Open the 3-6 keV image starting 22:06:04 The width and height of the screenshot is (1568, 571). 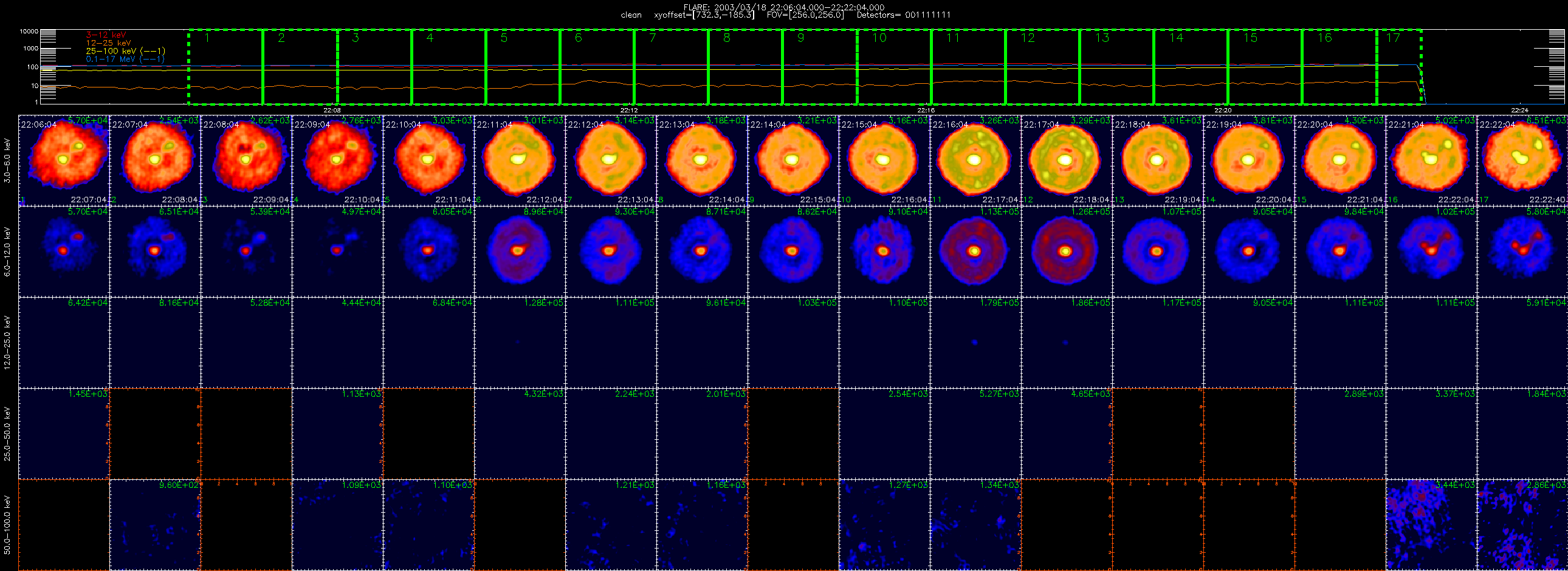pyautogui.click(x=64, y=160)
